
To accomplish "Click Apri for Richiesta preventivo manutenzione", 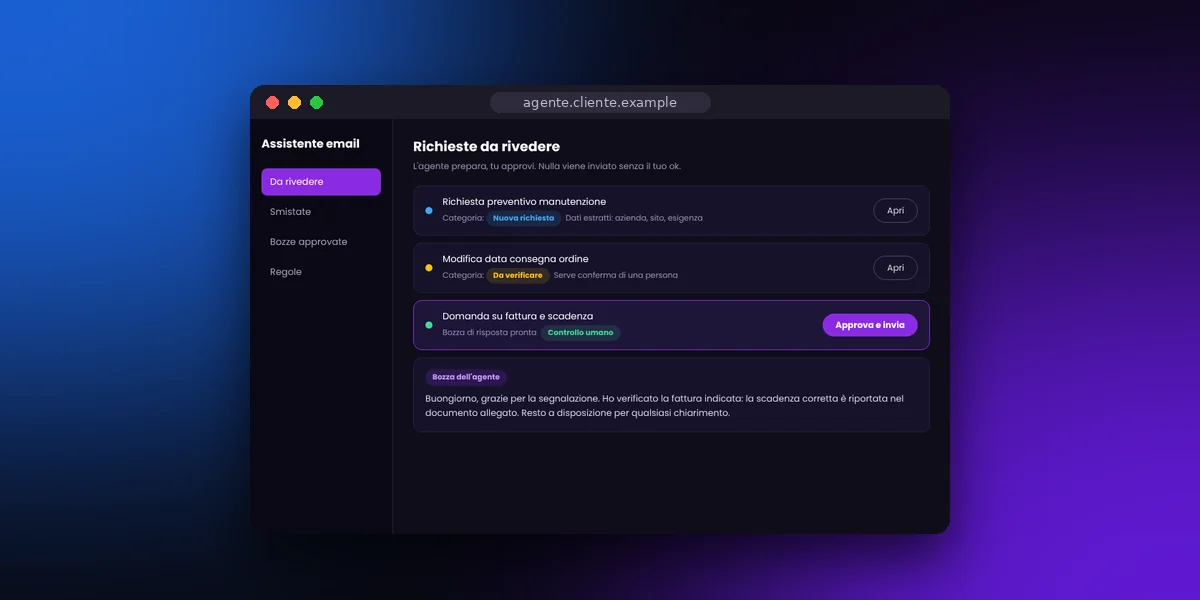I will click(x=895, y=211).
